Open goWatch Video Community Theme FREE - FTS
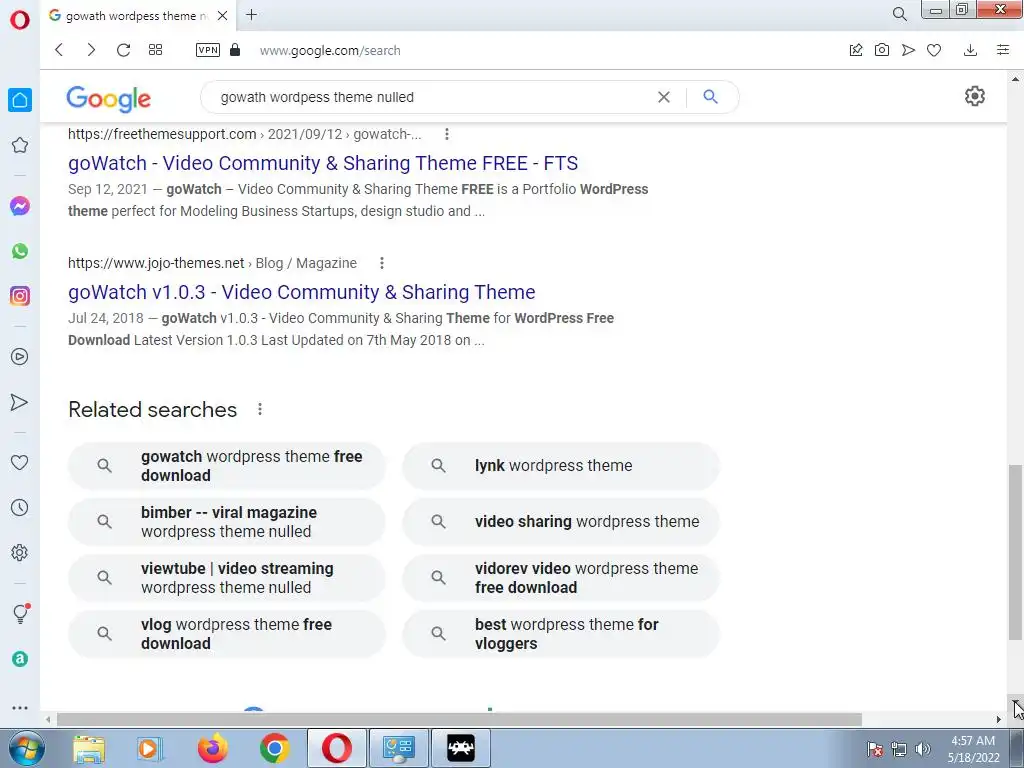This screenshot has height=768, width=1024. click(323, 163)
